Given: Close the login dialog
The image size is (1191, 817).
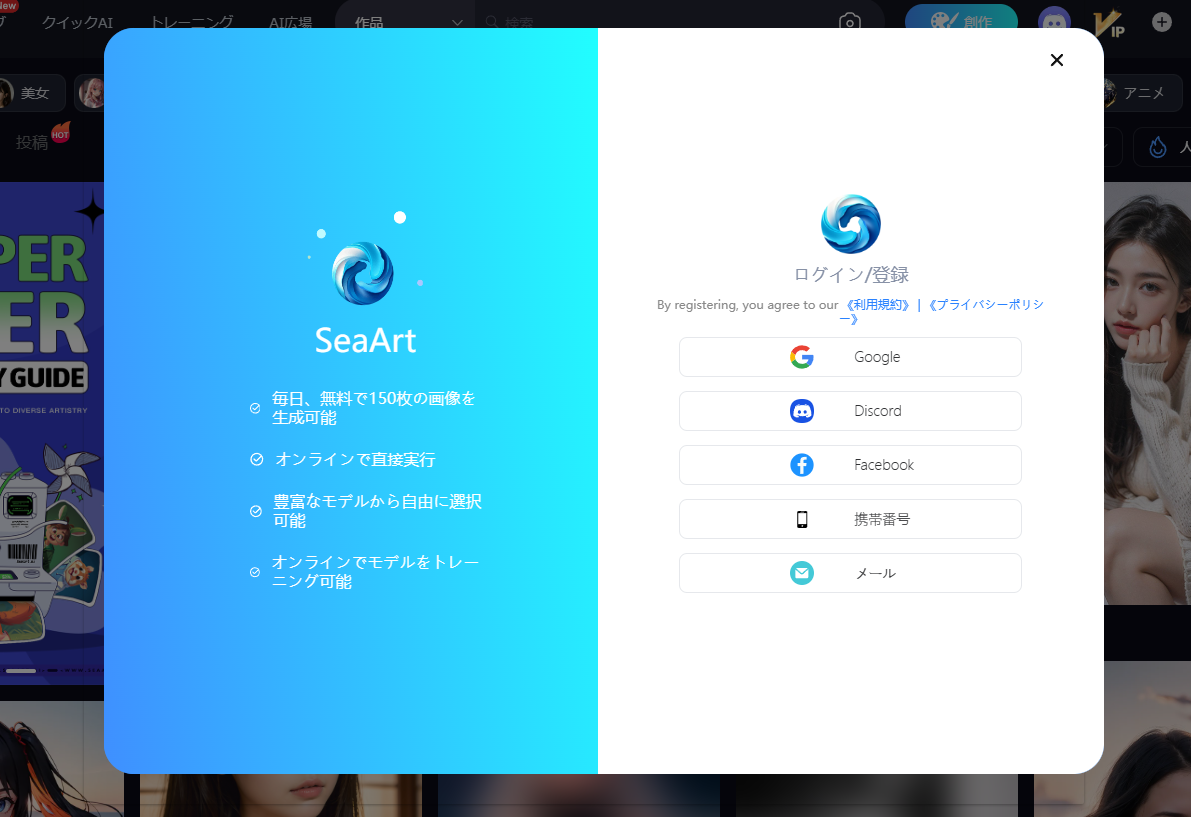Looking at the screenshot, I should [1057, 60].
